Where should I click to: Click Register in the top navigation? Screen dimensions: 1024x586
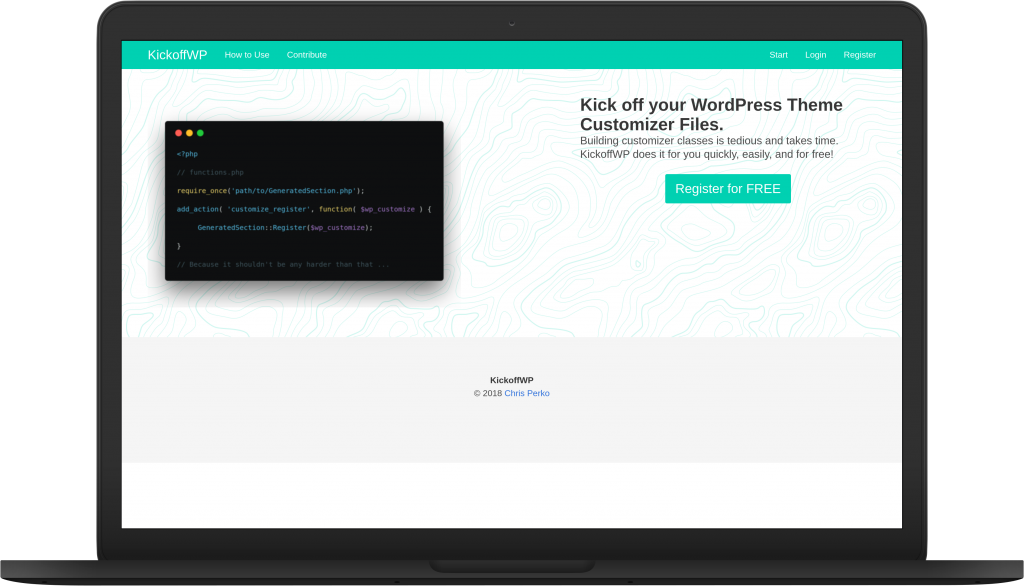(x=859, y=55)
